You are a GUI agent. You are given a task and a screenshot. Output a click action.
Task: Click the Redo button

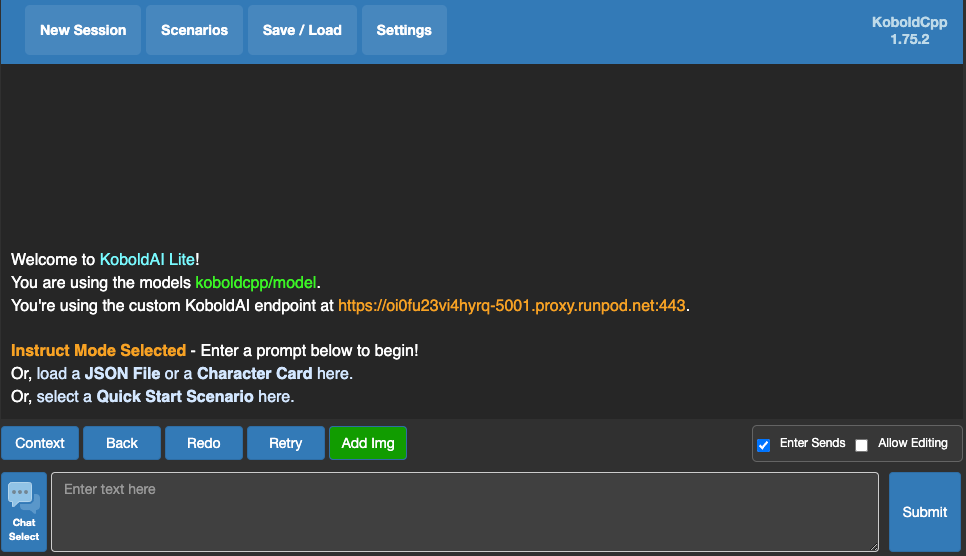point(204,443)
